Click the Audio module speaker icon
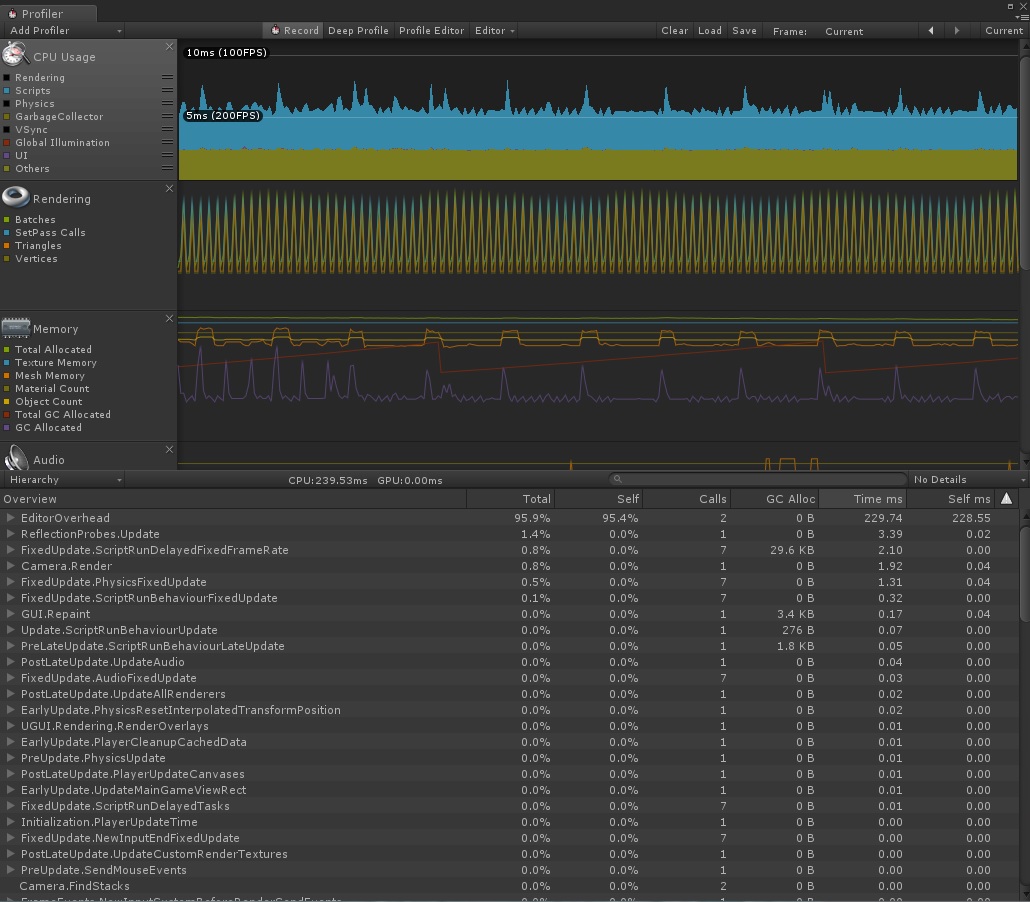The height and width of the screenshot is (902, 1030). (15, 459)
